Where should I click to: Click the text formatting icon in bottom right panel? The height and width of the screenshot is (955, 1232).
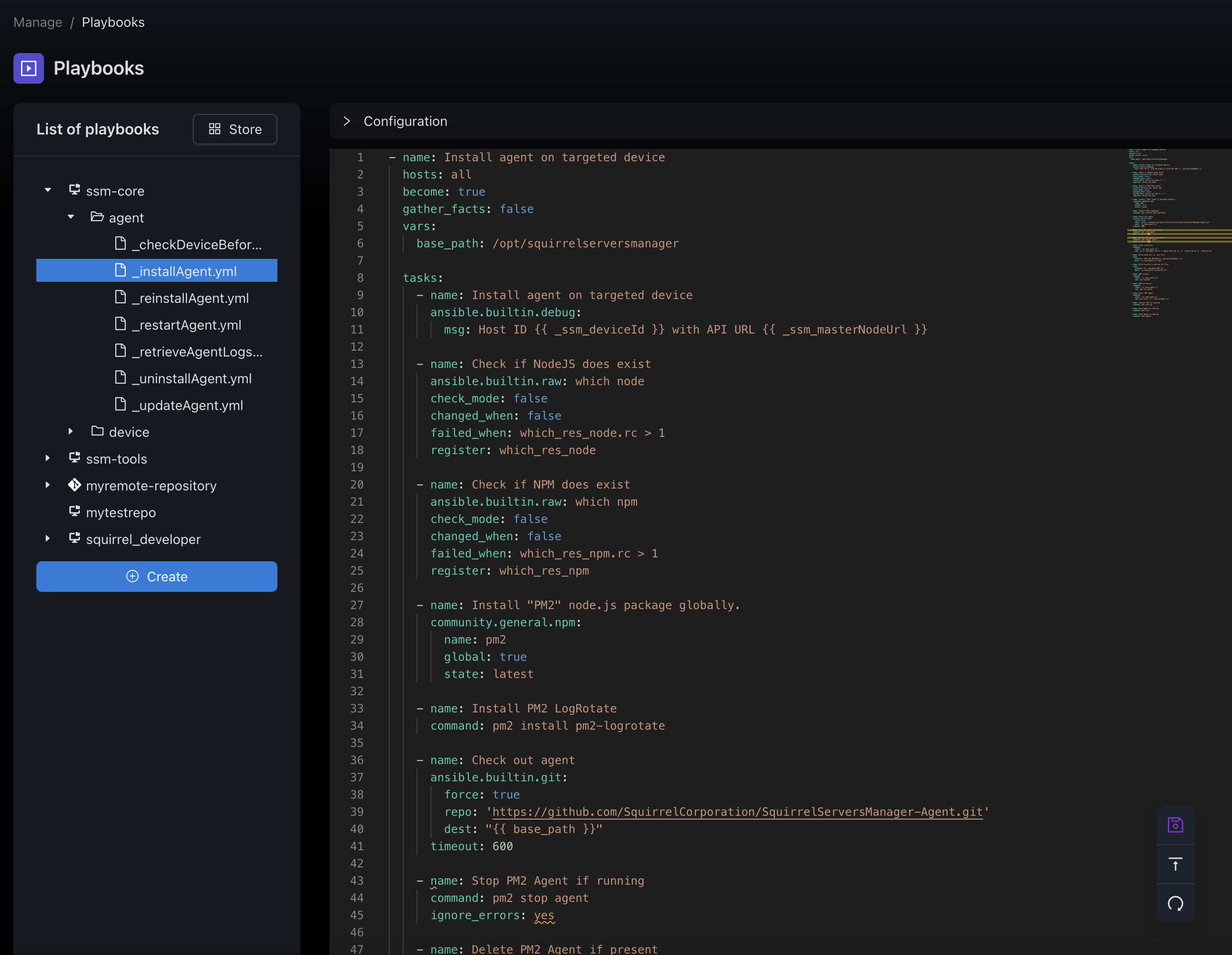(x=1175, y=863)
